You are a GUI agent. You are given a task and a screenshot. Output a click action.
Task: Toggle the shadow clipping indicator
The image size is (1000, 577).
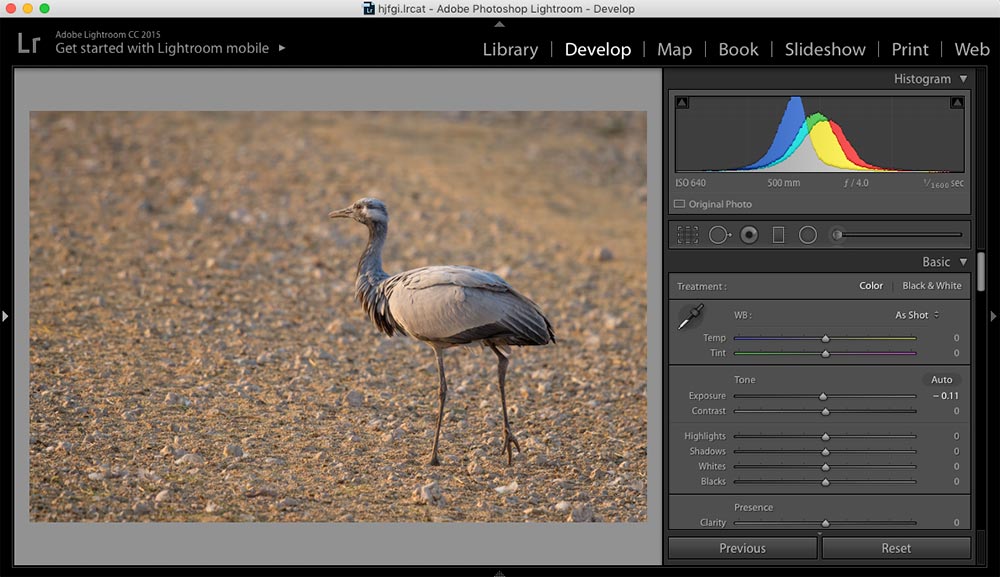click(x=682, y=101)
